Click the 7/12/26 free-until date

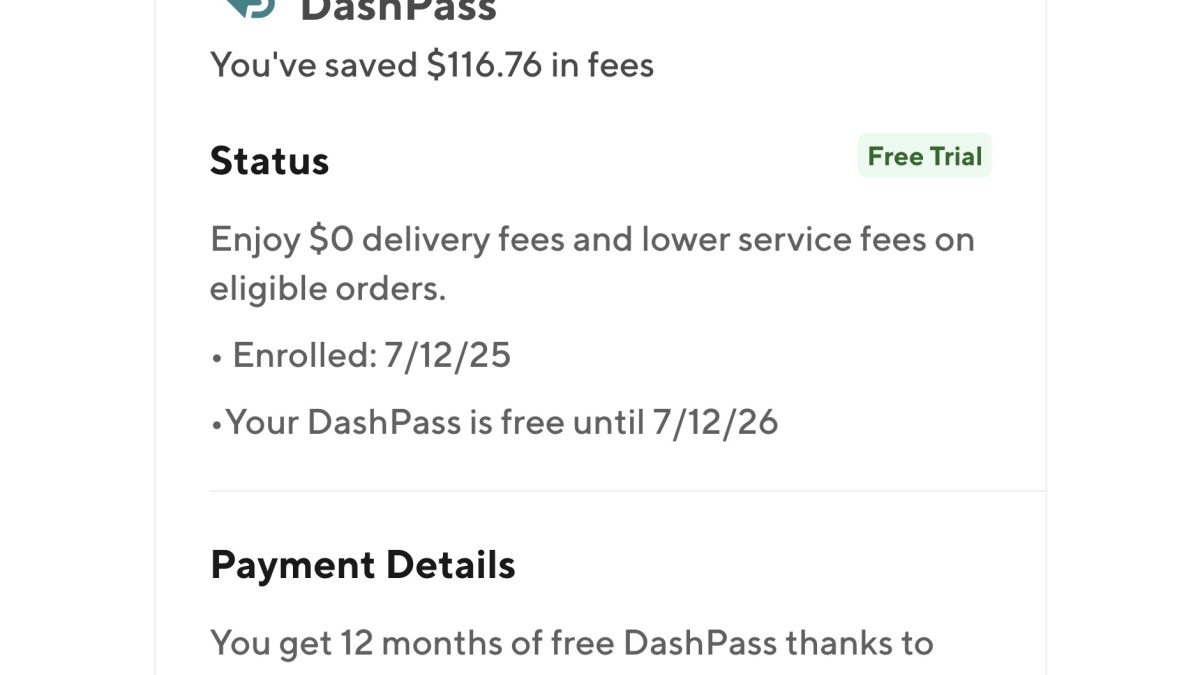[715, 422]
